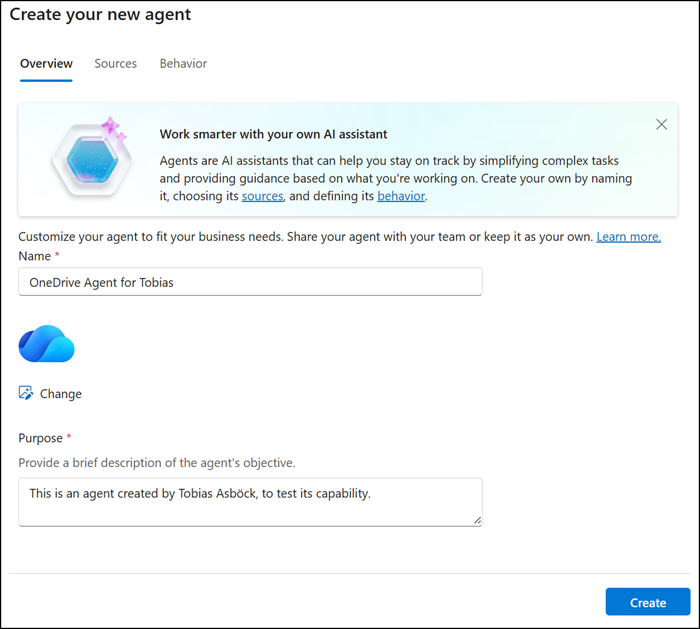The width and height of the screenshot is (700, 629).
Task: Grab the Purpose text area resize handle
Action: pyautogui.click(x=477, y=521)
